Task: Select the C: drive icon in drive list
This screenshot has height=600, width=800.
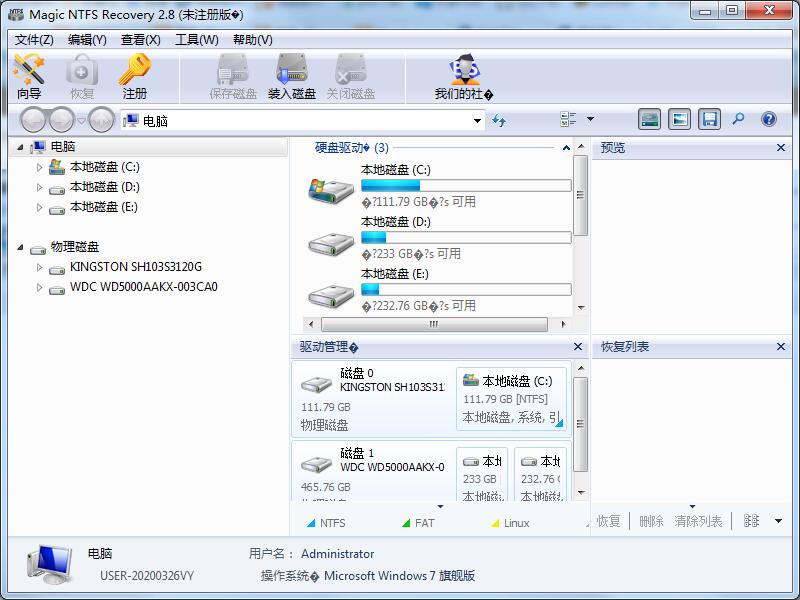Action: (331, 191)
